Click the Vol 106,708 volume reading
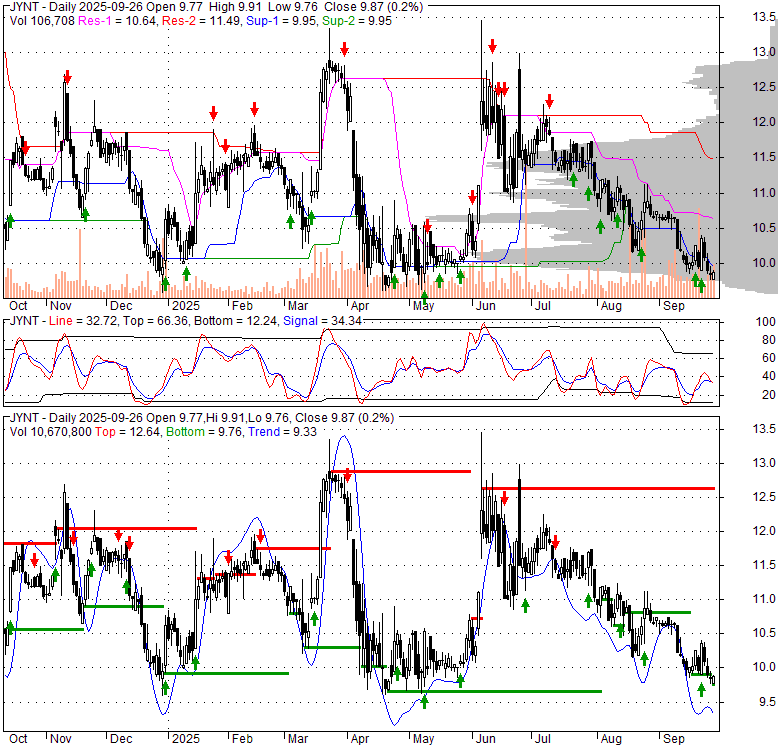Screen dimensions: 780x745 point(42,21)
